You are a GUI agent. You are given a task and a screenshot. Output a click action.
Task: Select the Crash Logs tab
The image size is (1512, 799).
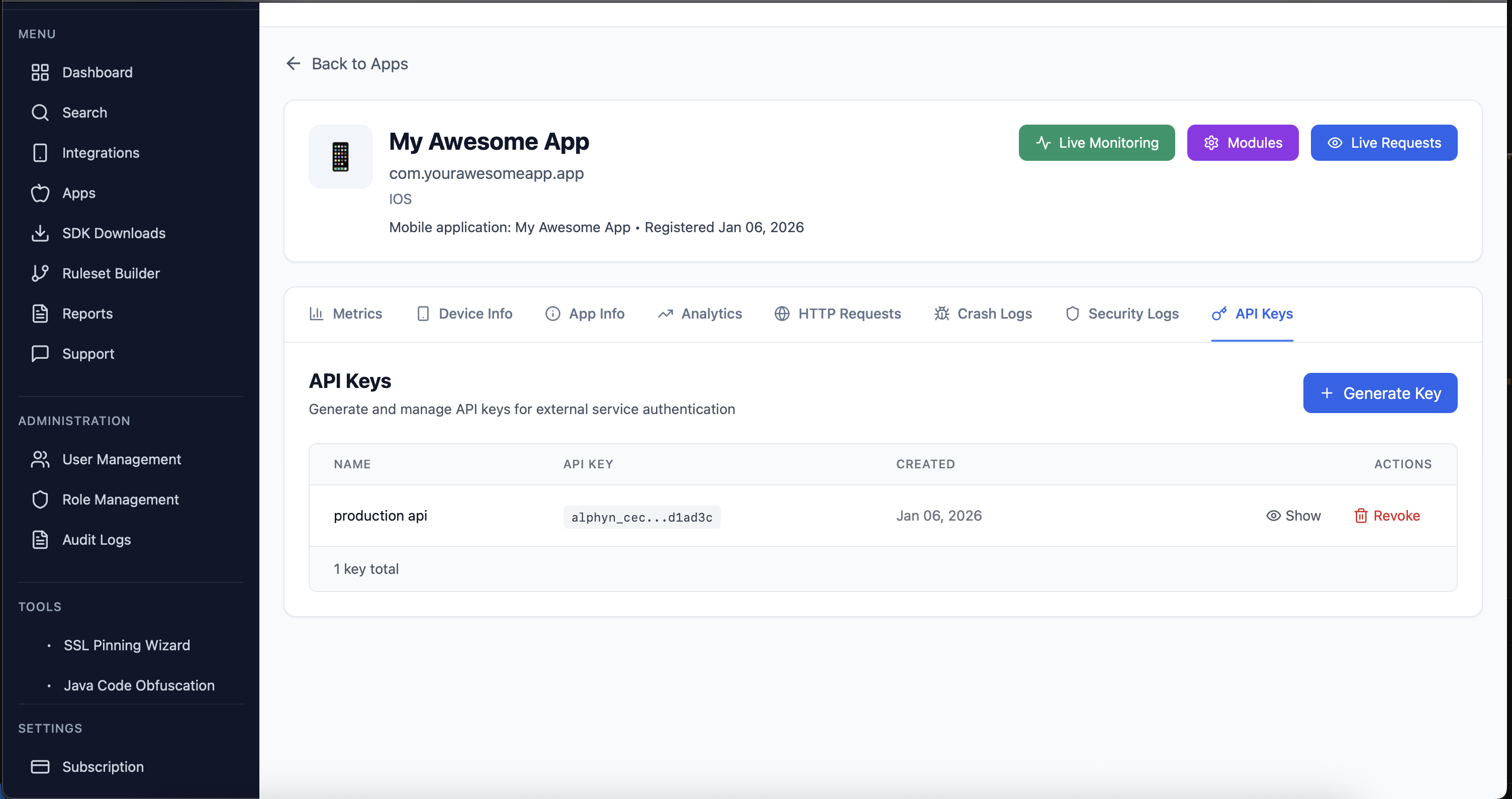(983, 314)
